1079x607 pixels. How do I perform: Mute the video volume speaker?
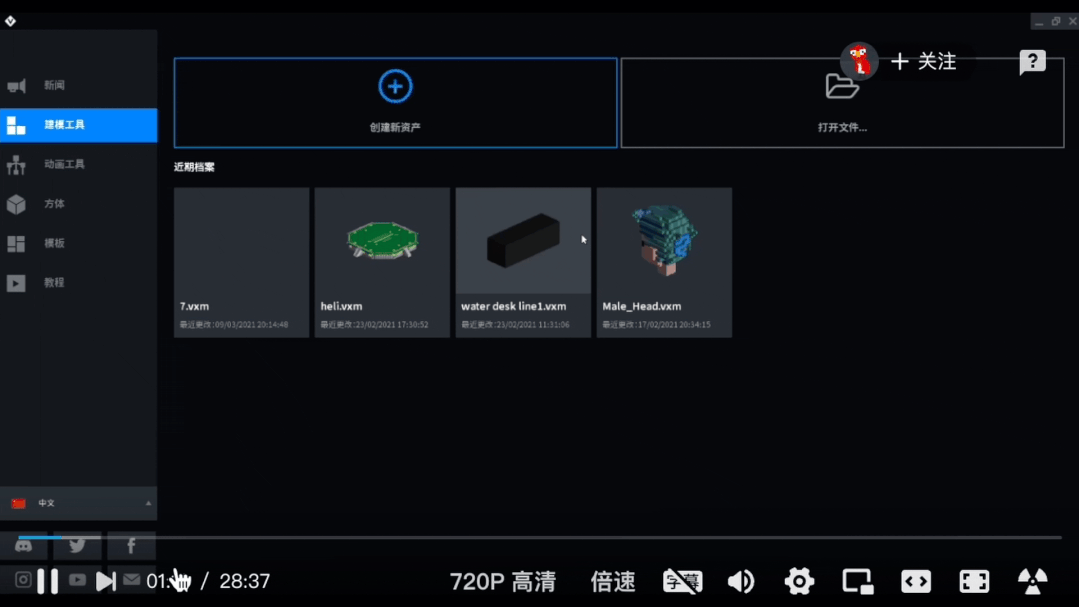pyautogui.click(x=741, y=581)
